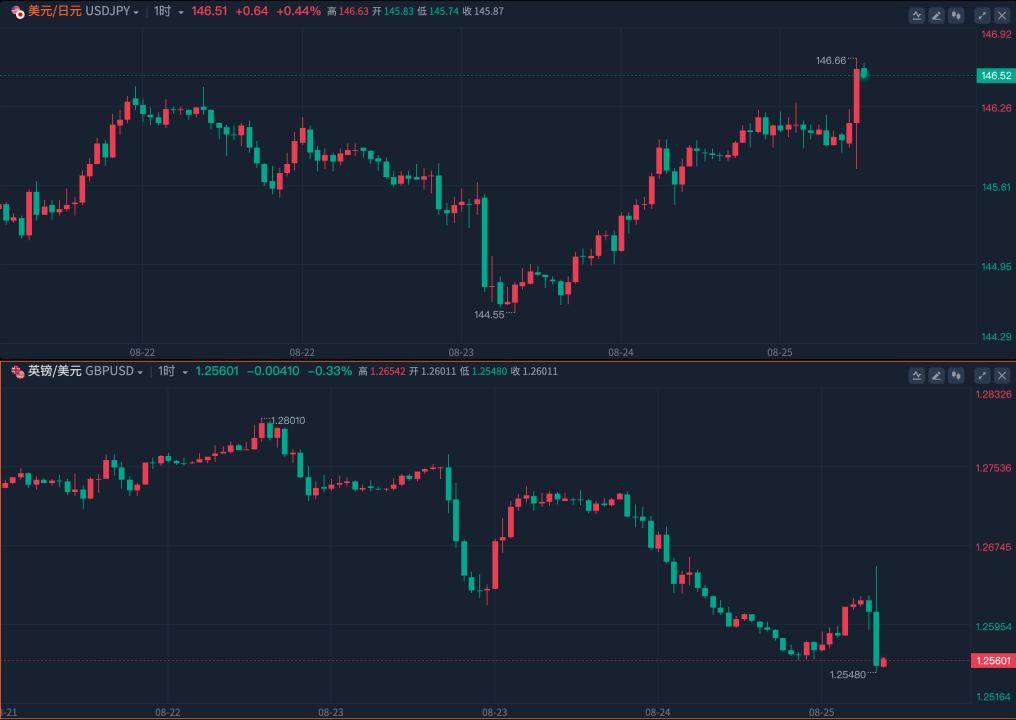This screenshot has height=720, width=1016.
Task: Expand USDJPY chart to fullscreen
Action: (x=982, y=15)
